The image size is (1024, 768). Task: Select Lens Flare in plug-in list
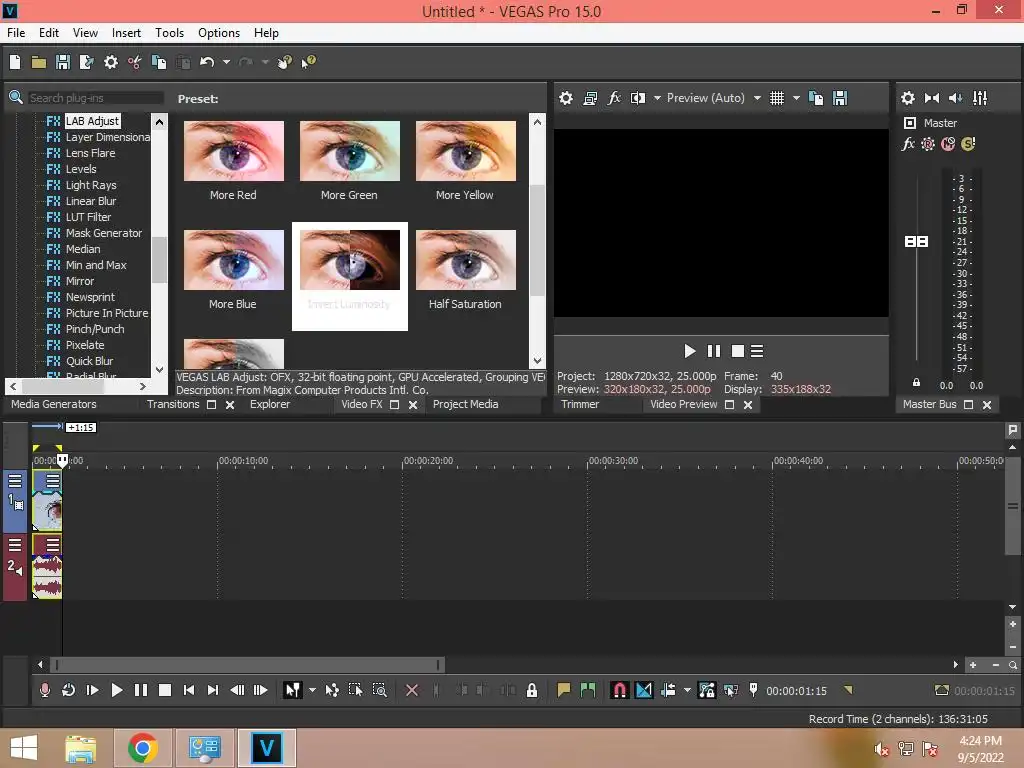coord(90,153)
